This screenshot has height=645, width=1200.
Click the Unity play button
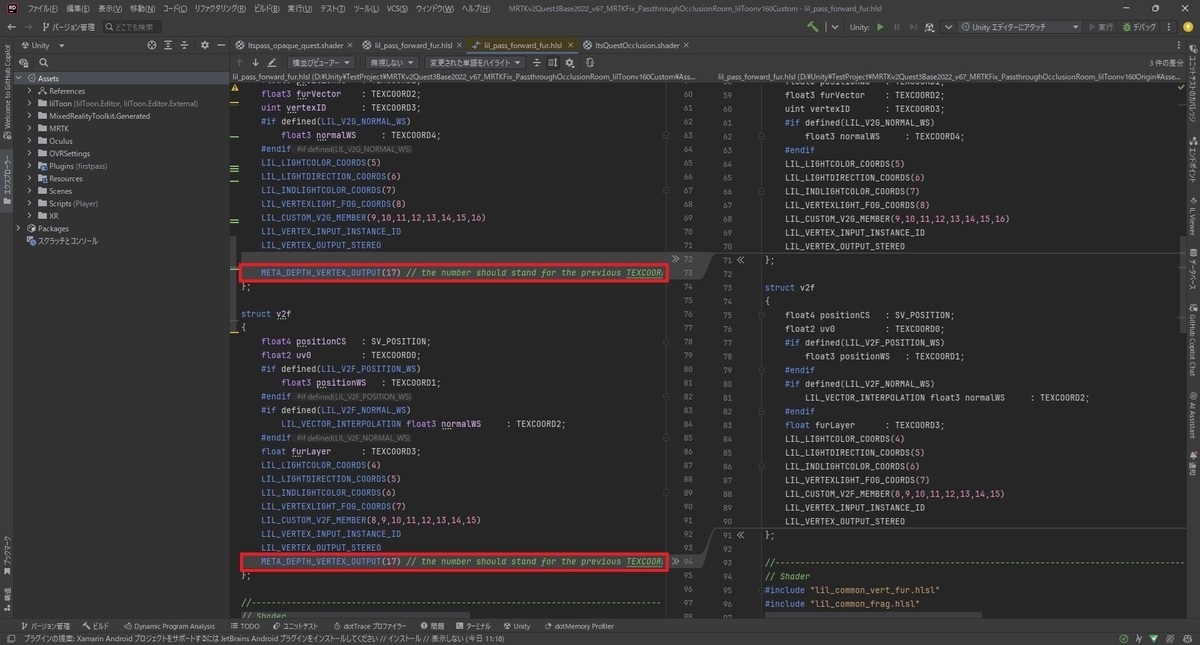tap(880, 27)
